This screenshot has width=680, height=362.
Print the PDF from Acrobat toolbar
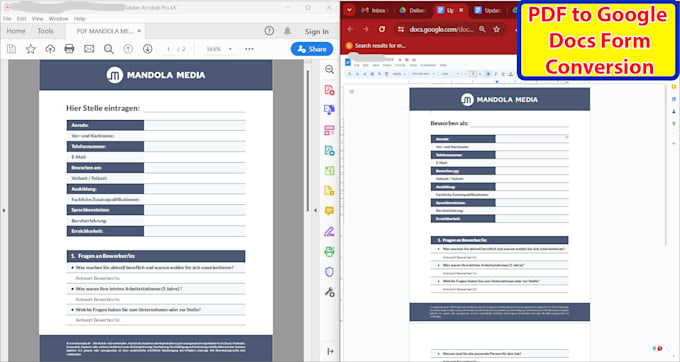pyautogui.click(x=69, y=49)
